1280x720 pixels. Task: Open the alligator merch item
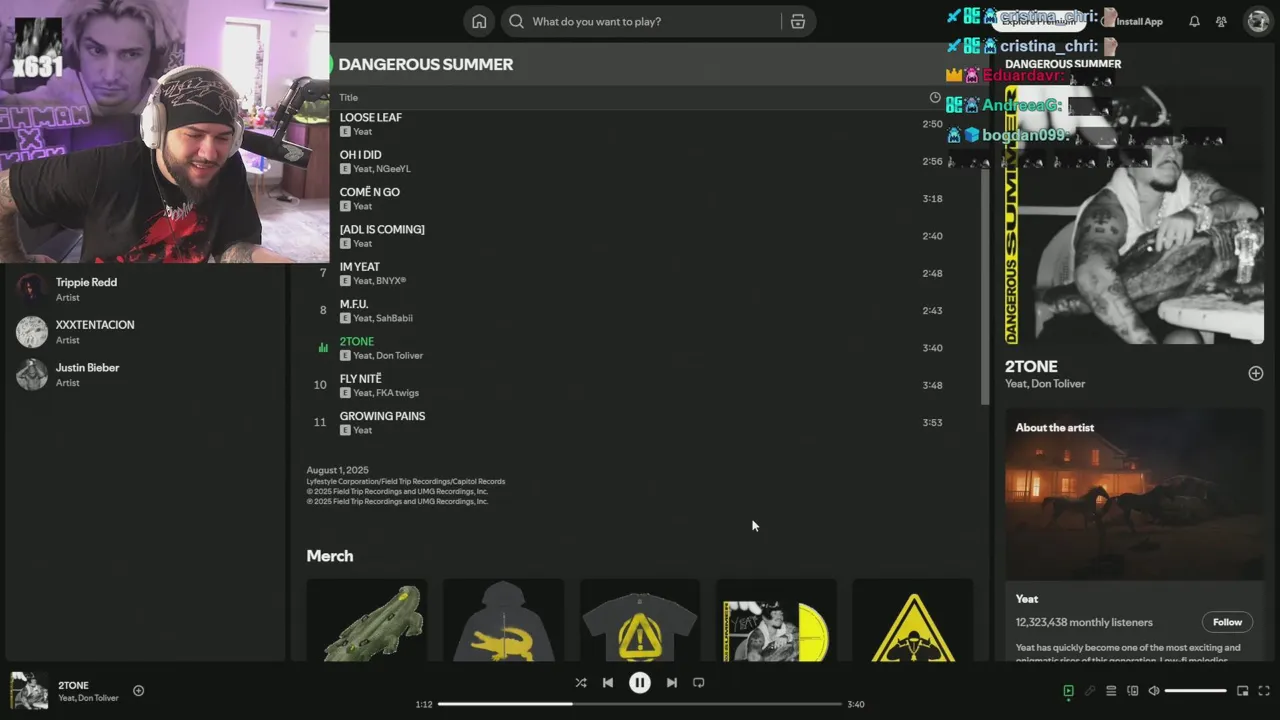(366, 620)
